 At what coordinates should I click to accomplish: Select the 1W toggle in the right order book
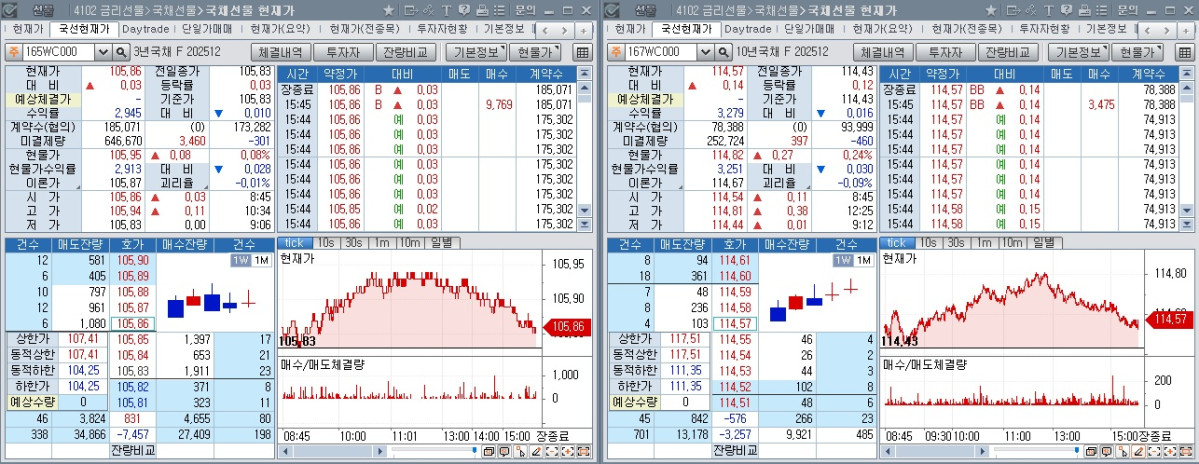(843, 260)
